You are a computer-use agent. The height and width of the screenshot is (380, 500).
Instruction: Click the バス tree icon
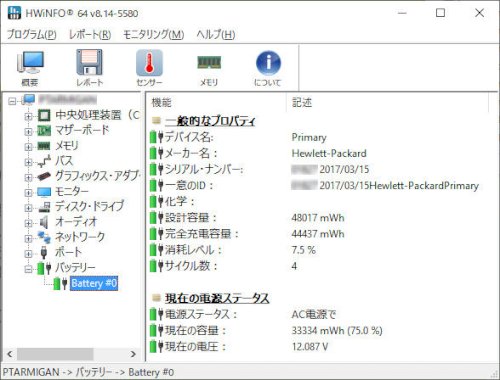coord(44,161)
